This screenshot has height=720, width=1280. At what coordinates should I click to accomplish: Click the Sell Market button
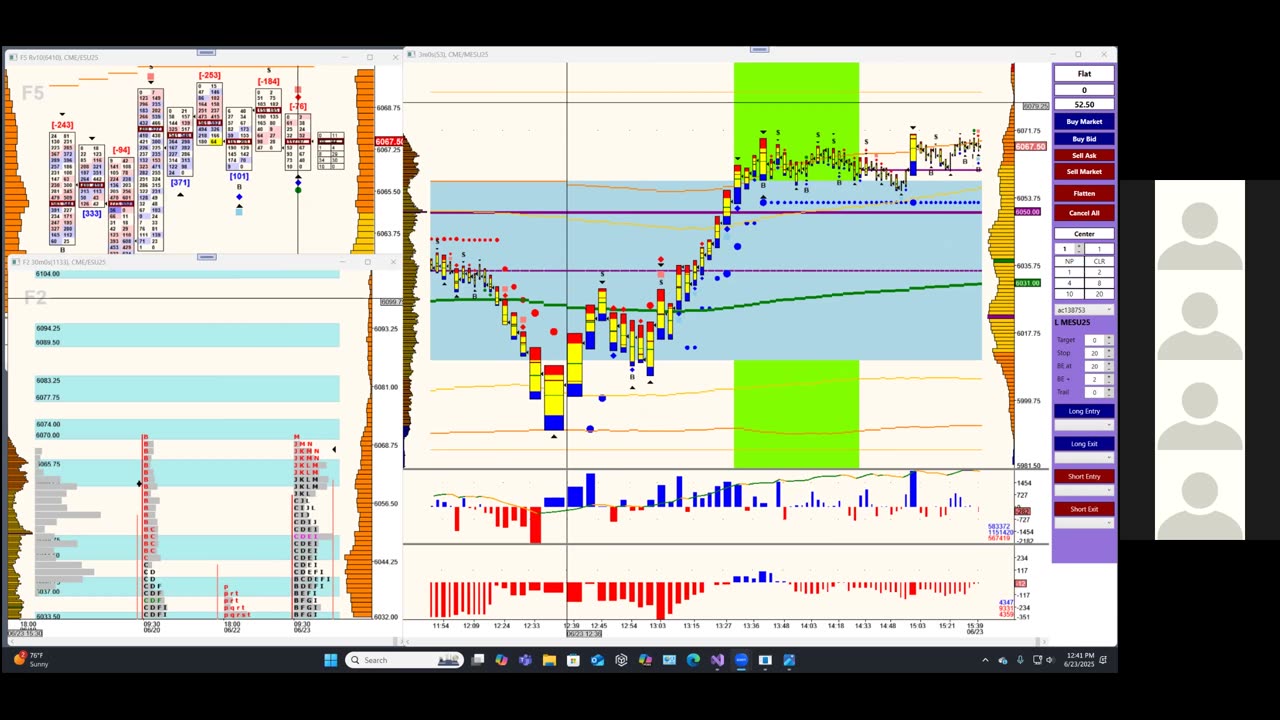coord(1084,171)
